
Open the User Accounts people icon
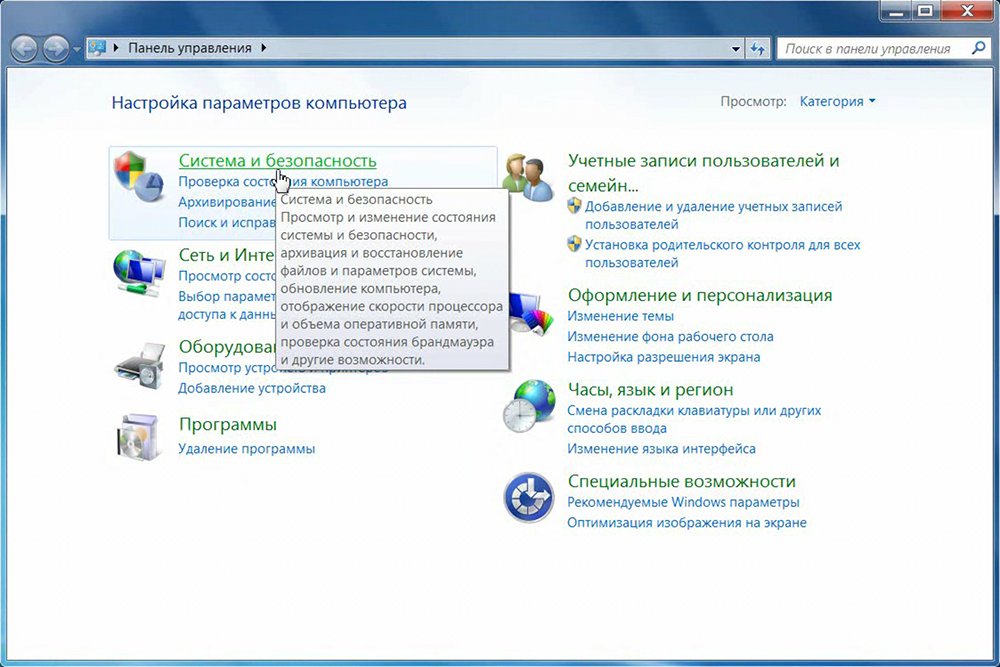pos(527,178)
